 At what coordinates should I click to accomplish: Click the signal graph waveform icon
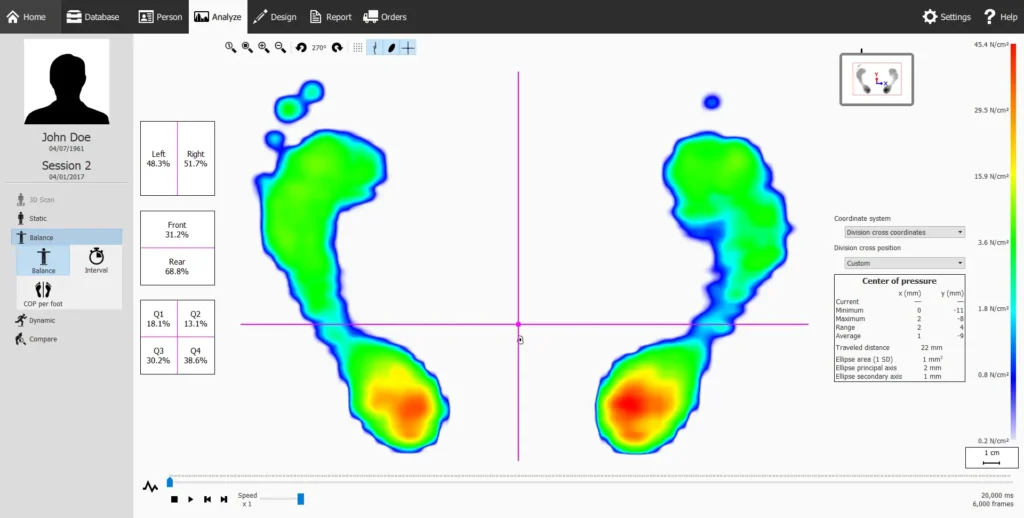pyautogui.click(x=150, y=487)
